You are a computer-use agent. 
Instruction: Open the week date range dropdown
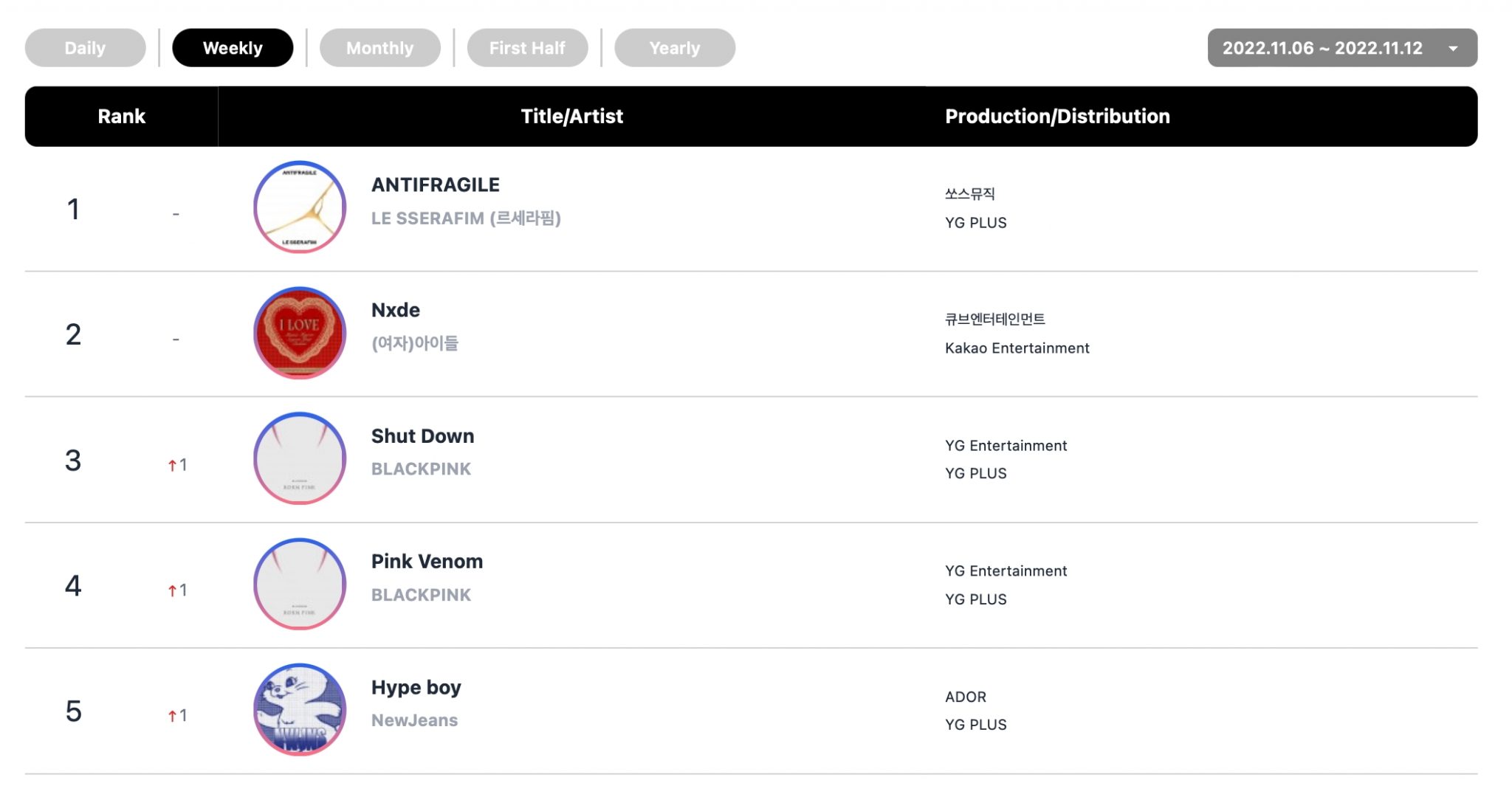pyautogui.click(x=1322, y=48)
